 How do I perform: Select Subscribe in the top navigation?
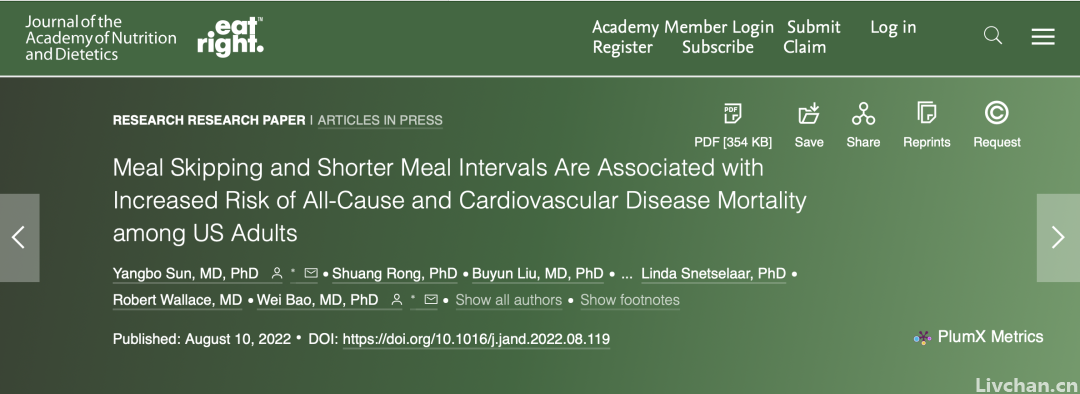pos(718,47)
